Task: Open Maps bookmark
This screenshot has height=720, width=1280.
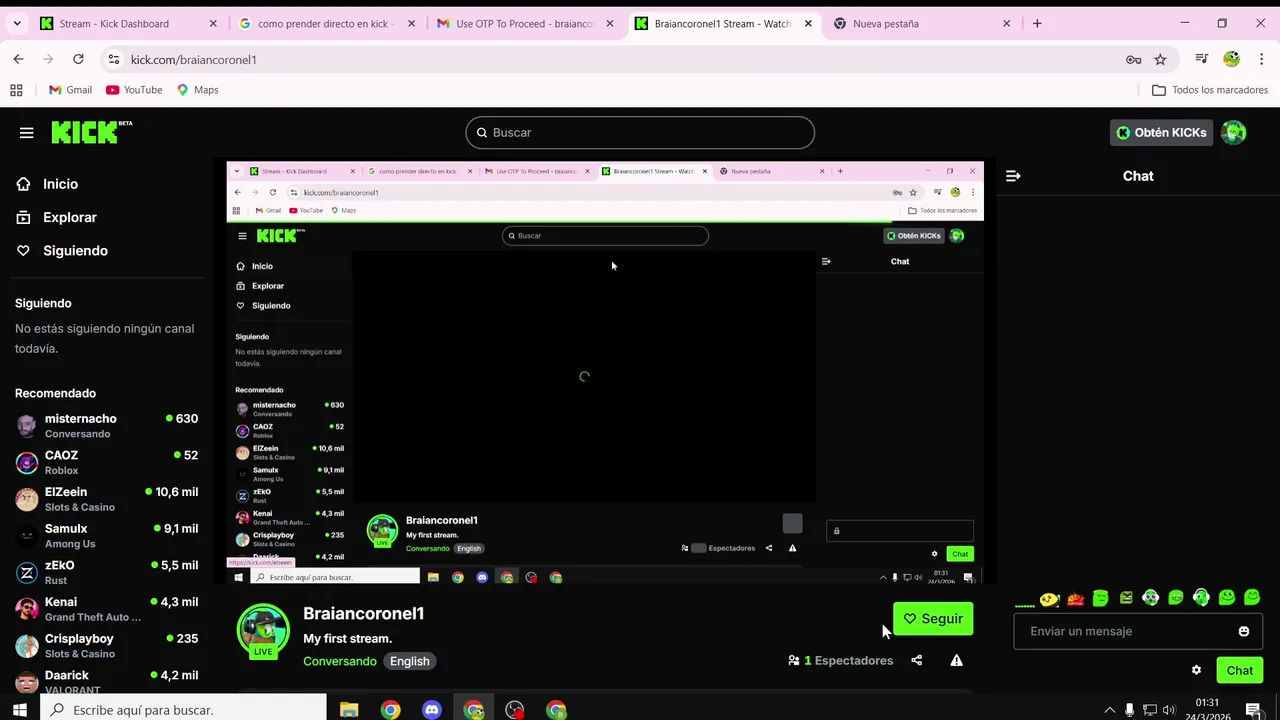Action: (x=197, y=90)
